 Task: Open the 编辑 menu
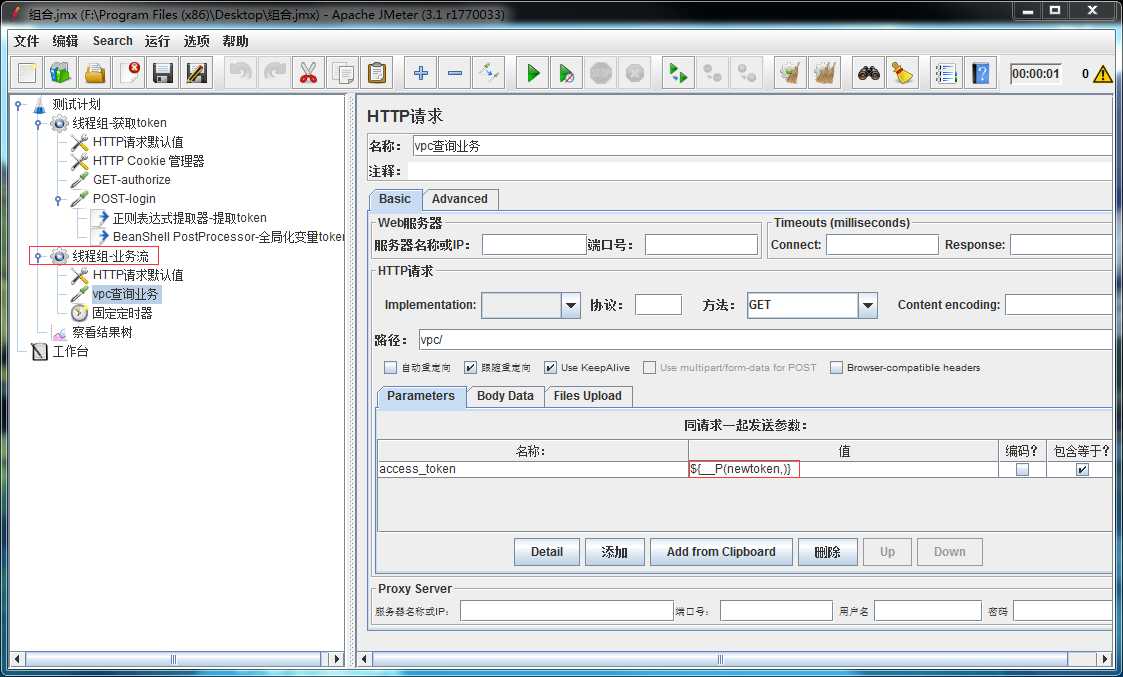click(65, 42)
